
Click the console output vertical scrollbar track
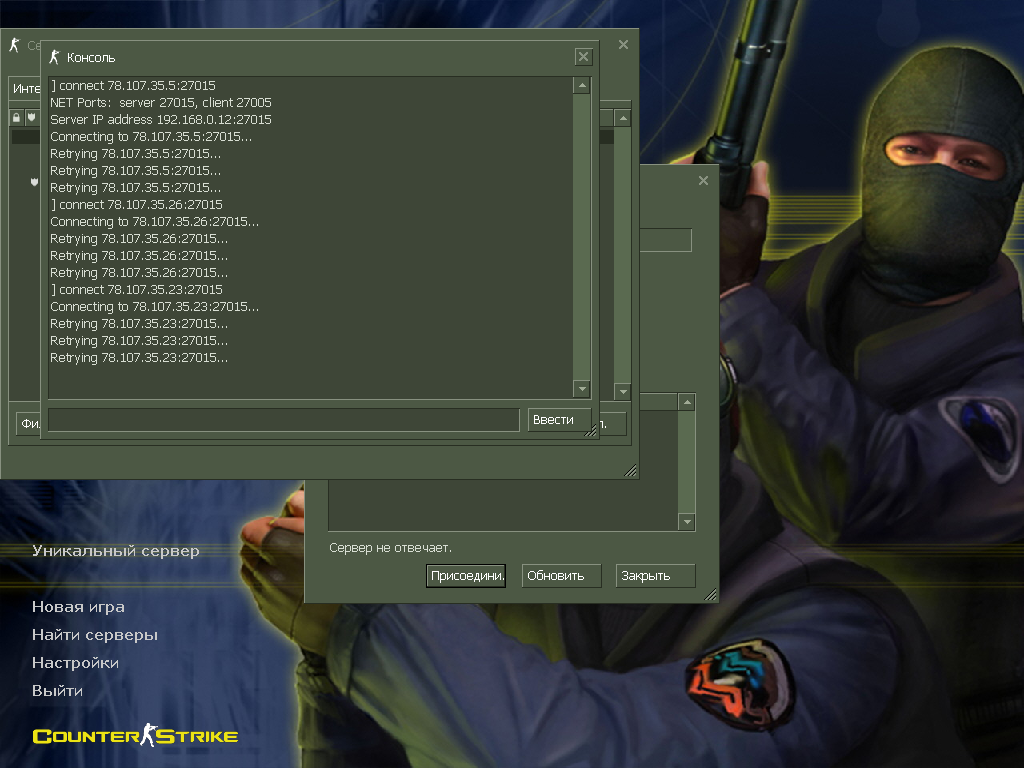click(582, 237)
